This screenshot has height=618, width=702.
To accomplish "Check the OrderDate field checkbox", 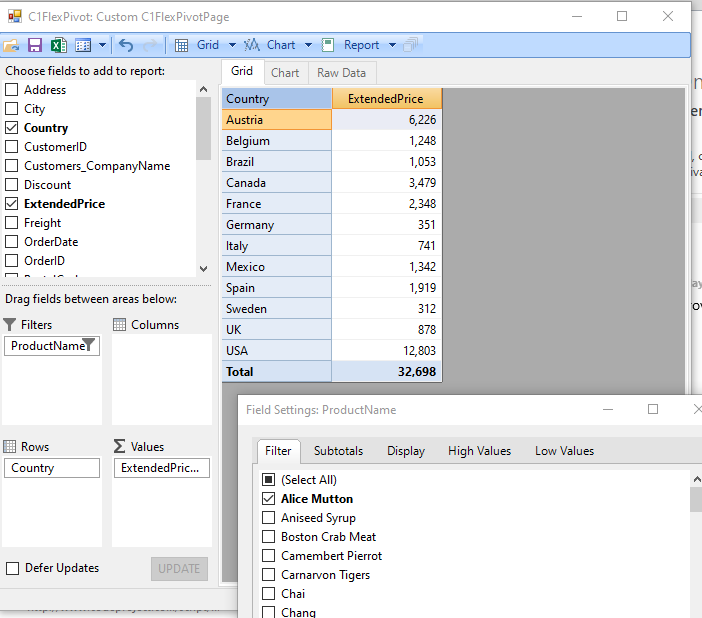I will (12, 242).
